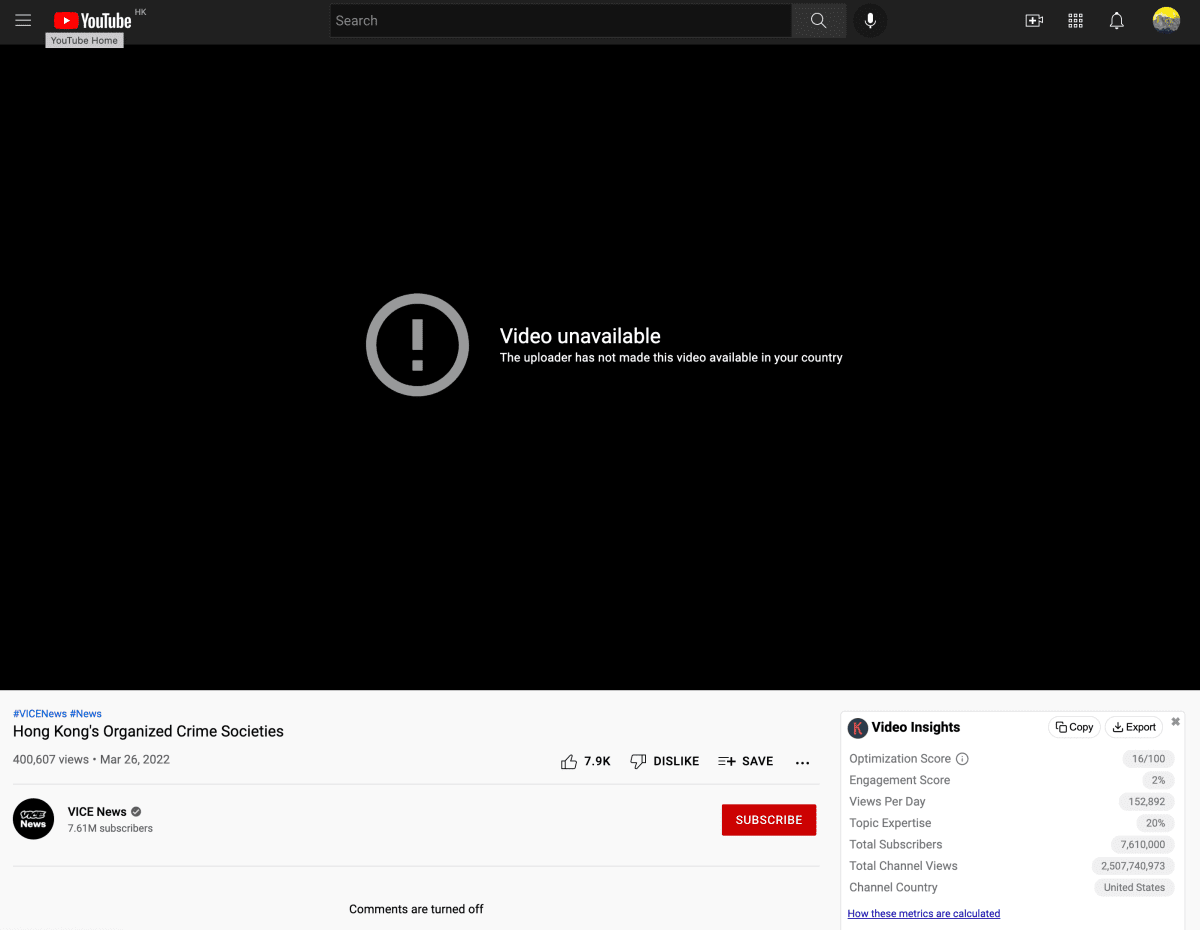
Task: Open the three-dot more actions menu
Action: [802, 762]
